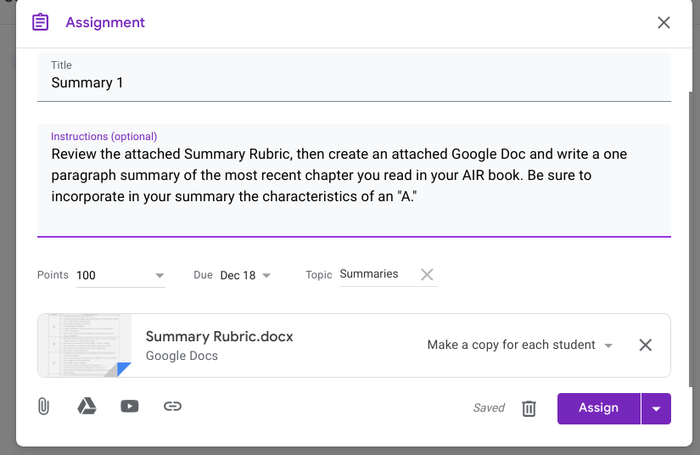The image size is (700, 455).
Task: Open the Google Drive attachment icon
Action: 87,407
